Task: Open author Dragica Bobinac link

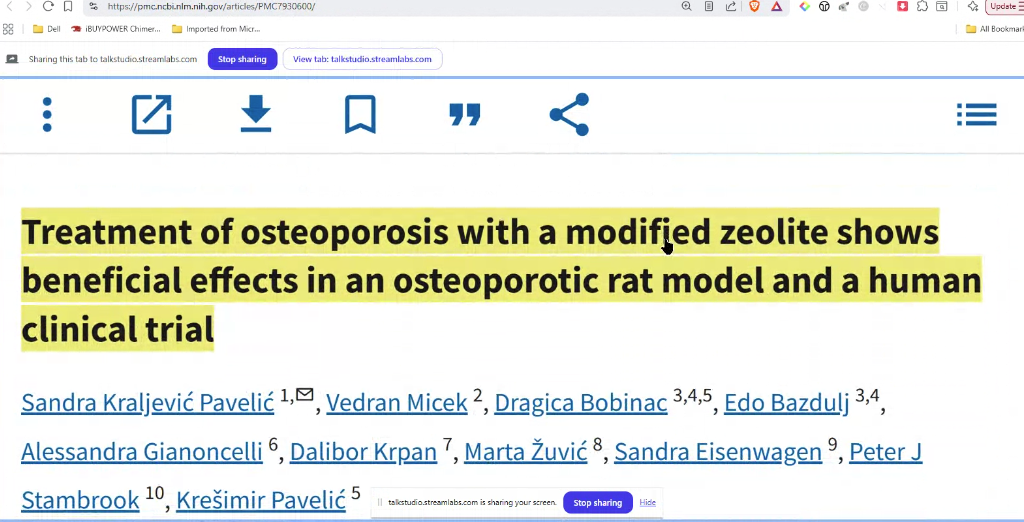Action: click(x=580, y=402)
